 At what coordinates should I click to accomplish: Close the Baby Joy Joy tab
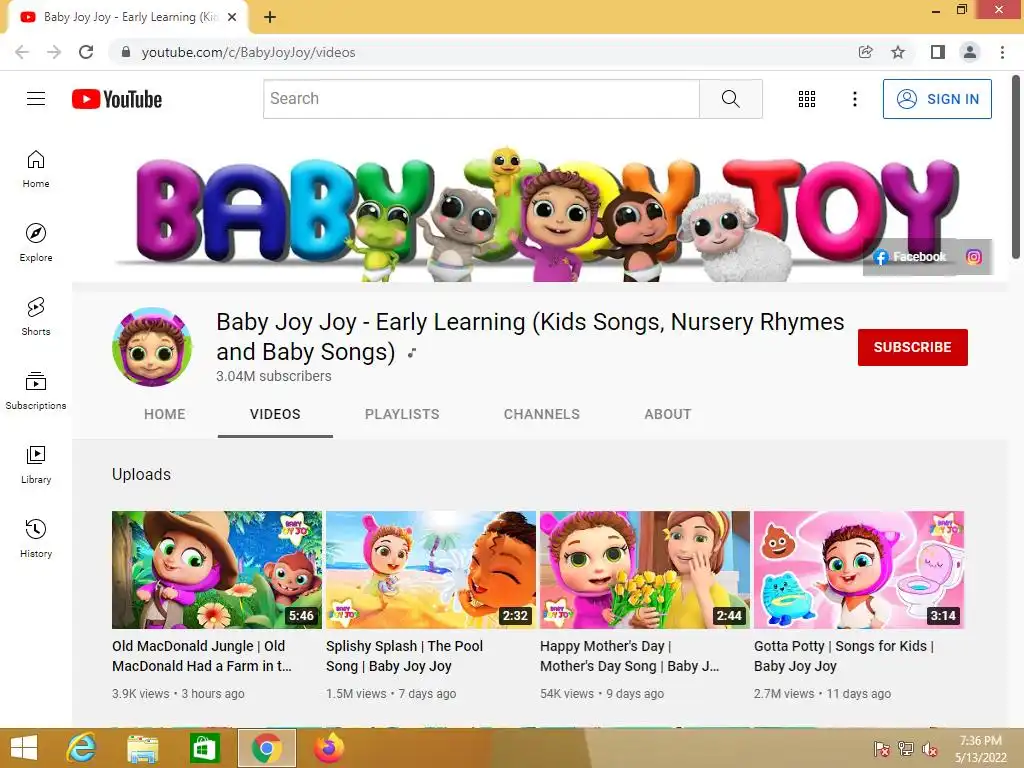(232, 18)
